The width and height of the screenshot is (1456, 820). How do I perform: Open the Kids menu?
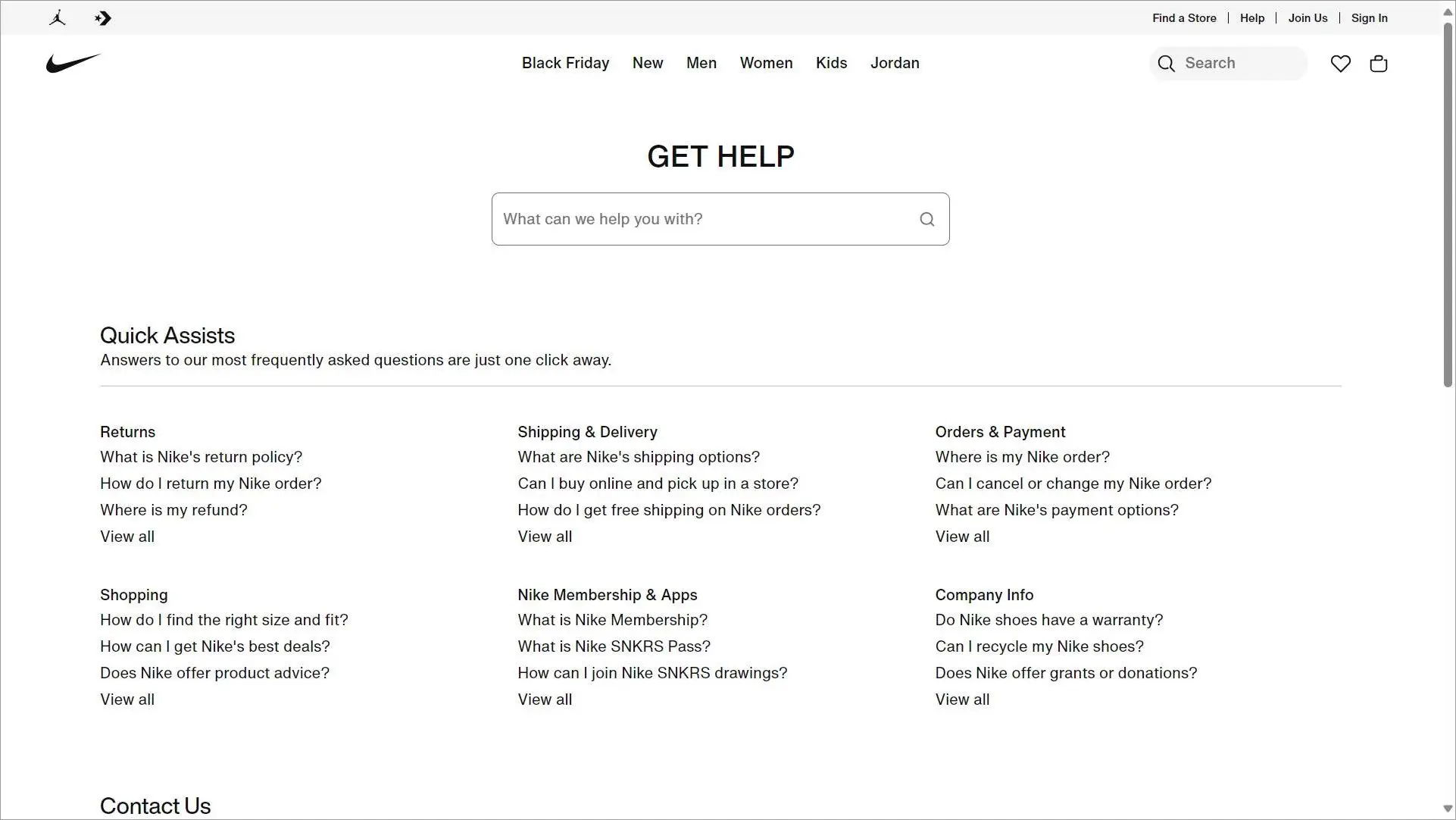click(x=831, y=63)
